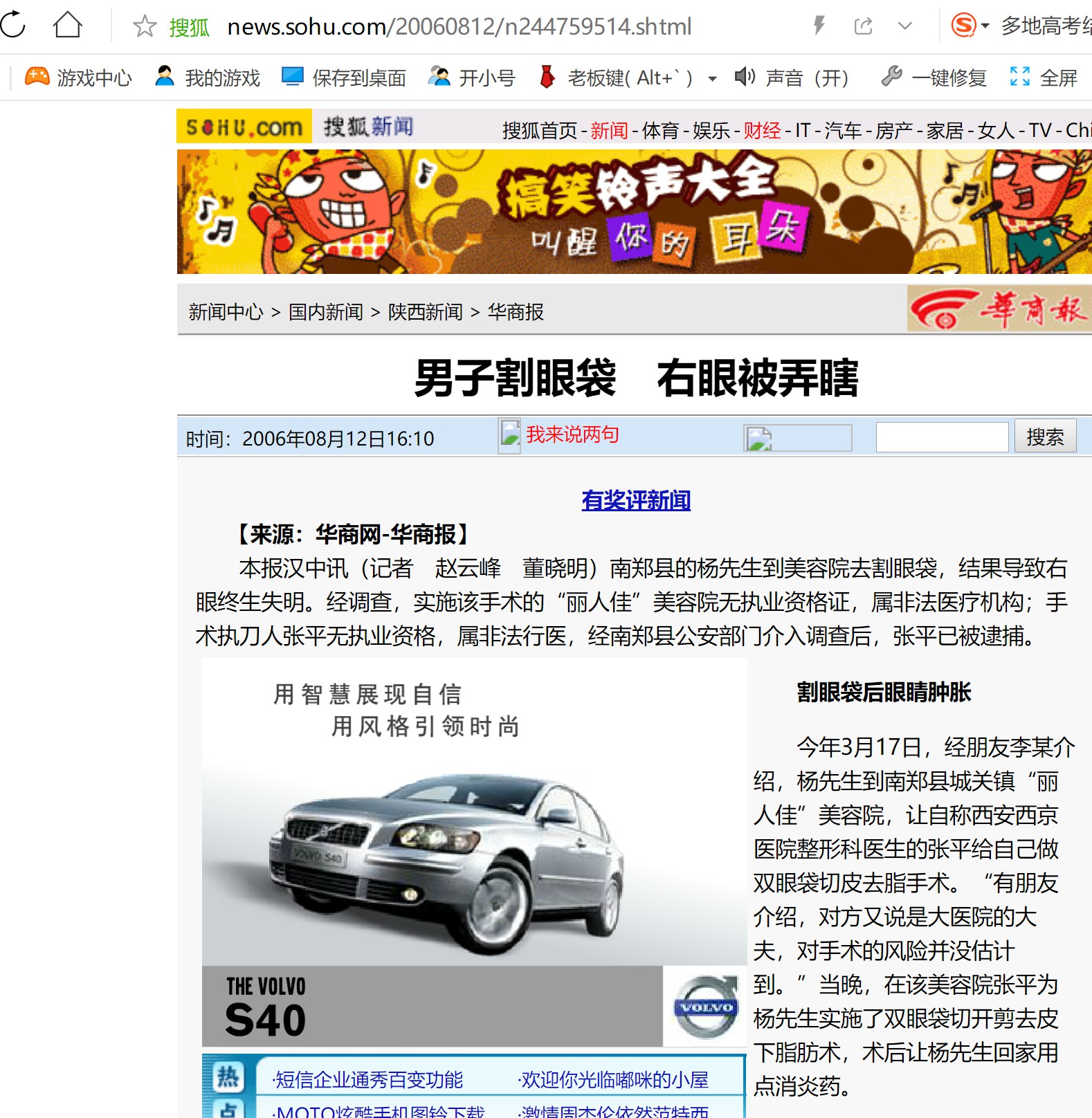Viewport: 1092px width, 1118px height.
Task: Open the 体育 sports nav link
Action: (660, 130)
